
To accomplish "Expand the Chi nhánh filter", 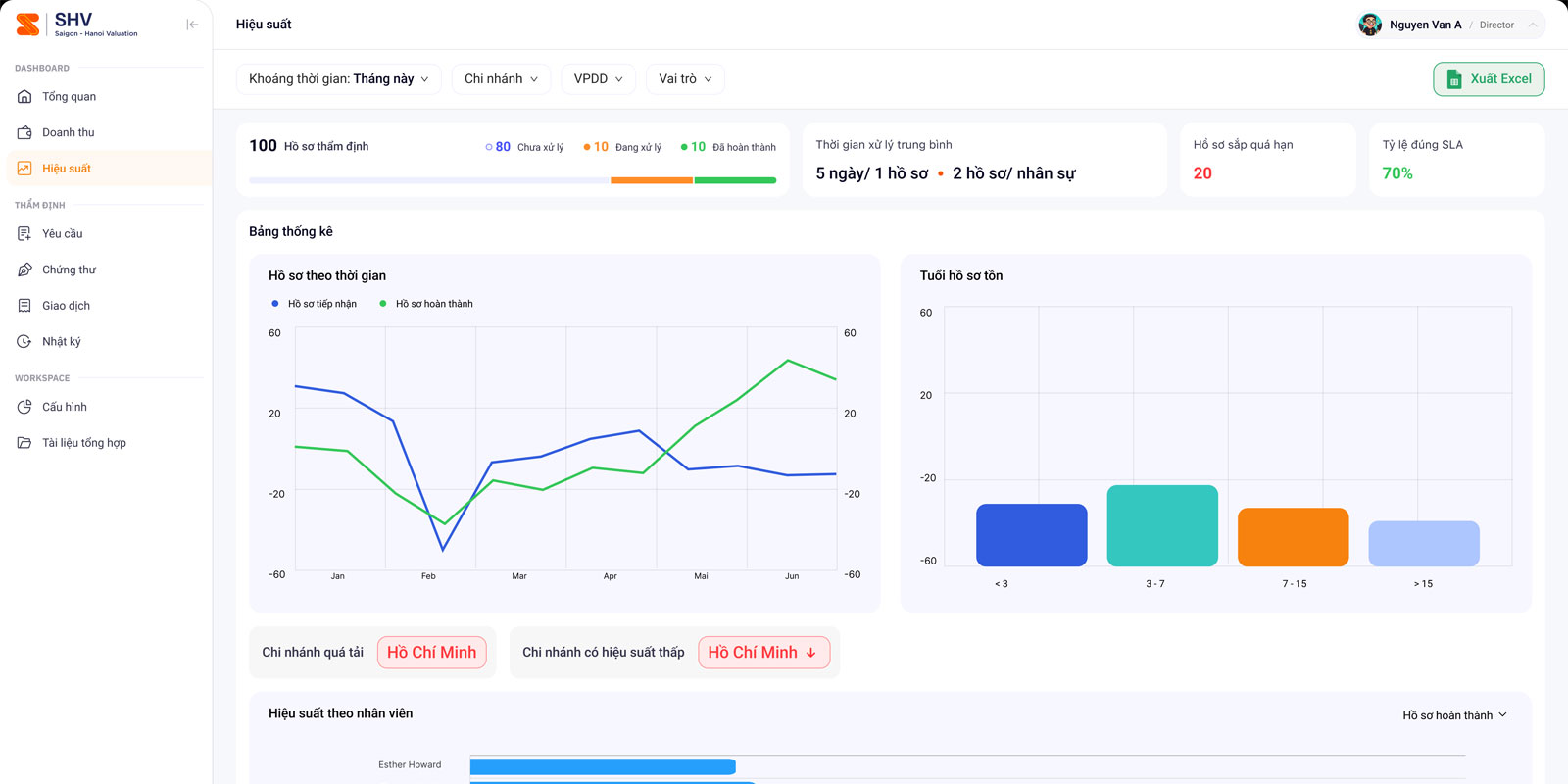I will [501, 79].
